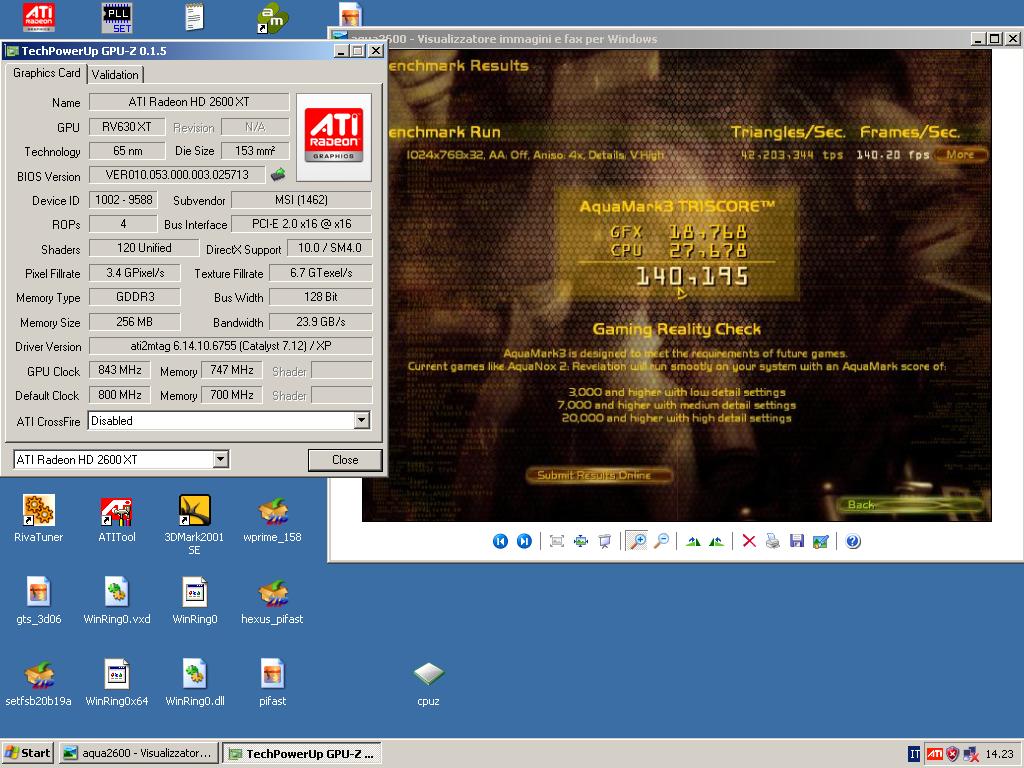The width and height of the screenshot is (1024, 768).
Task: Click BIOS Version field
Action: click(x=177, y=174)
